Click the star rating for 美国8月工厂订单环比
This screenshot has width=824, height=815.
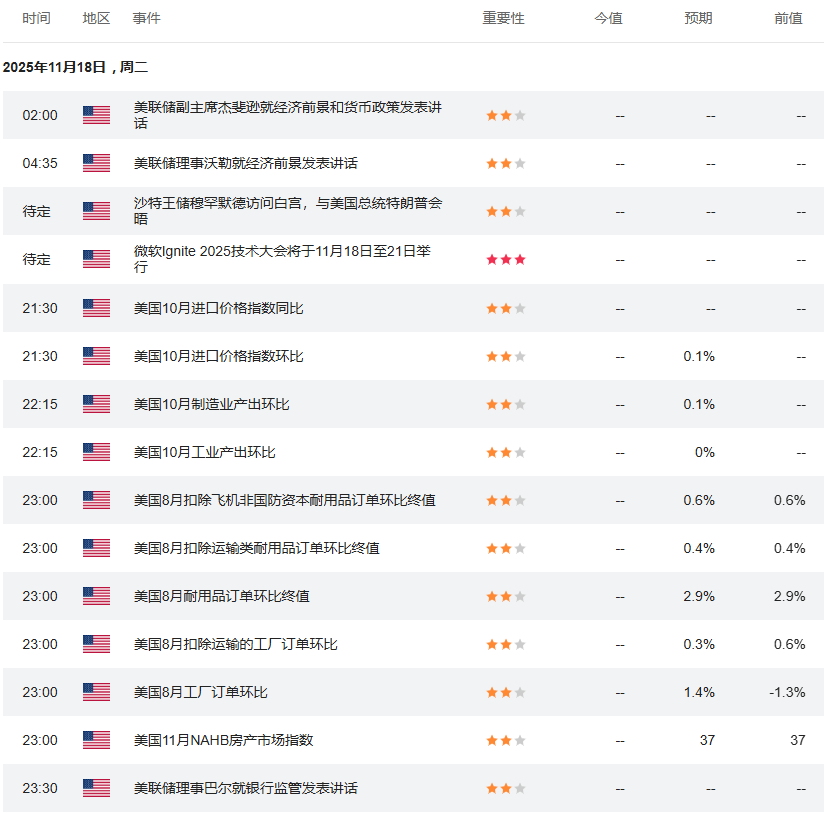[x=505, y=692]
